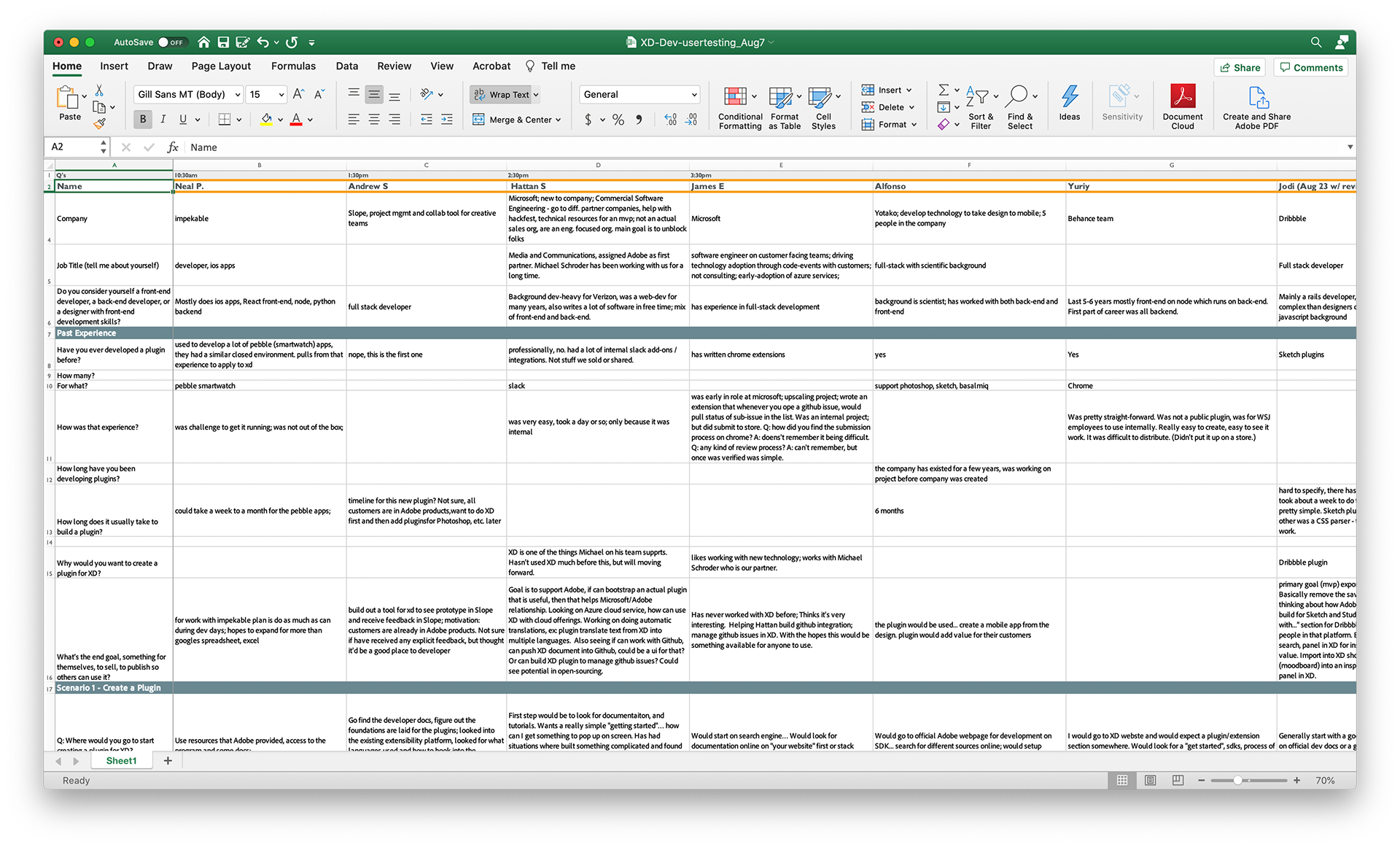Open the Page Layout tab
The image size is (1400, 847).
coord(221,66)
